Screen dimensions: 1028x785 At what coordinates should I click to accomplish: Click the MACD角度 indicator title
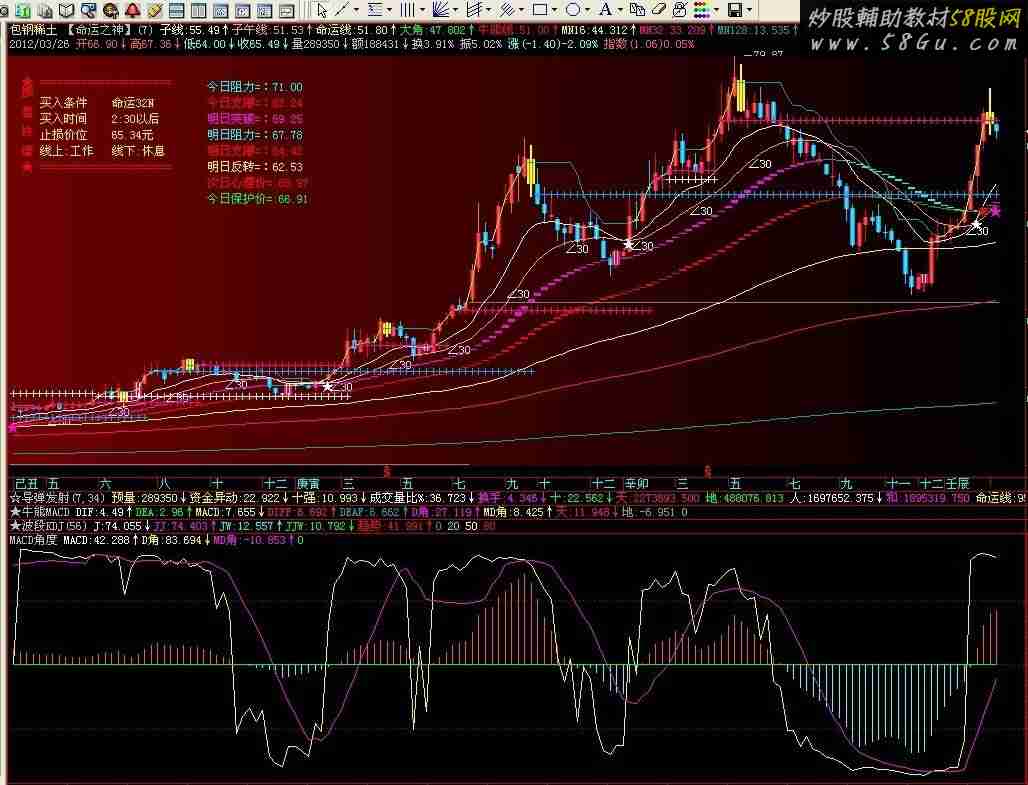click(33, 540)
